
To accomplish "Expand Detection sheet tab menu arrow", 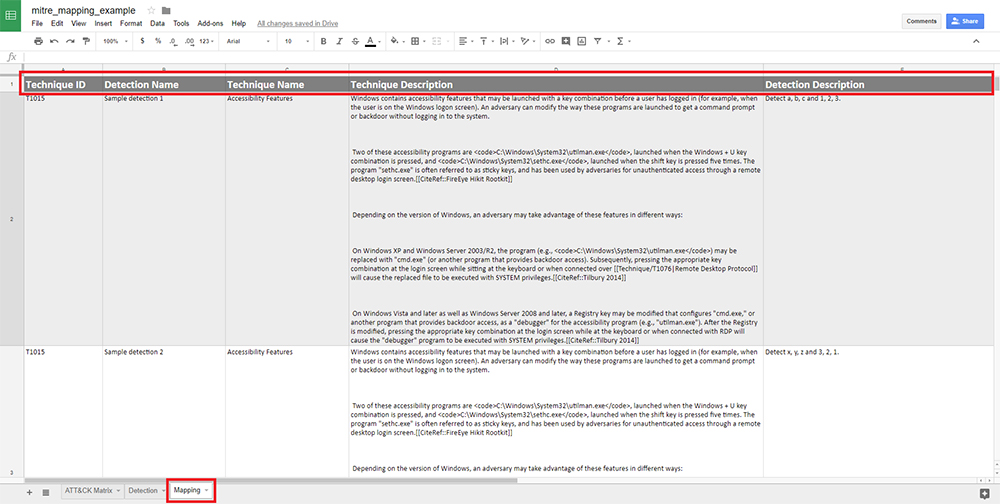I will tap(163, 491).
